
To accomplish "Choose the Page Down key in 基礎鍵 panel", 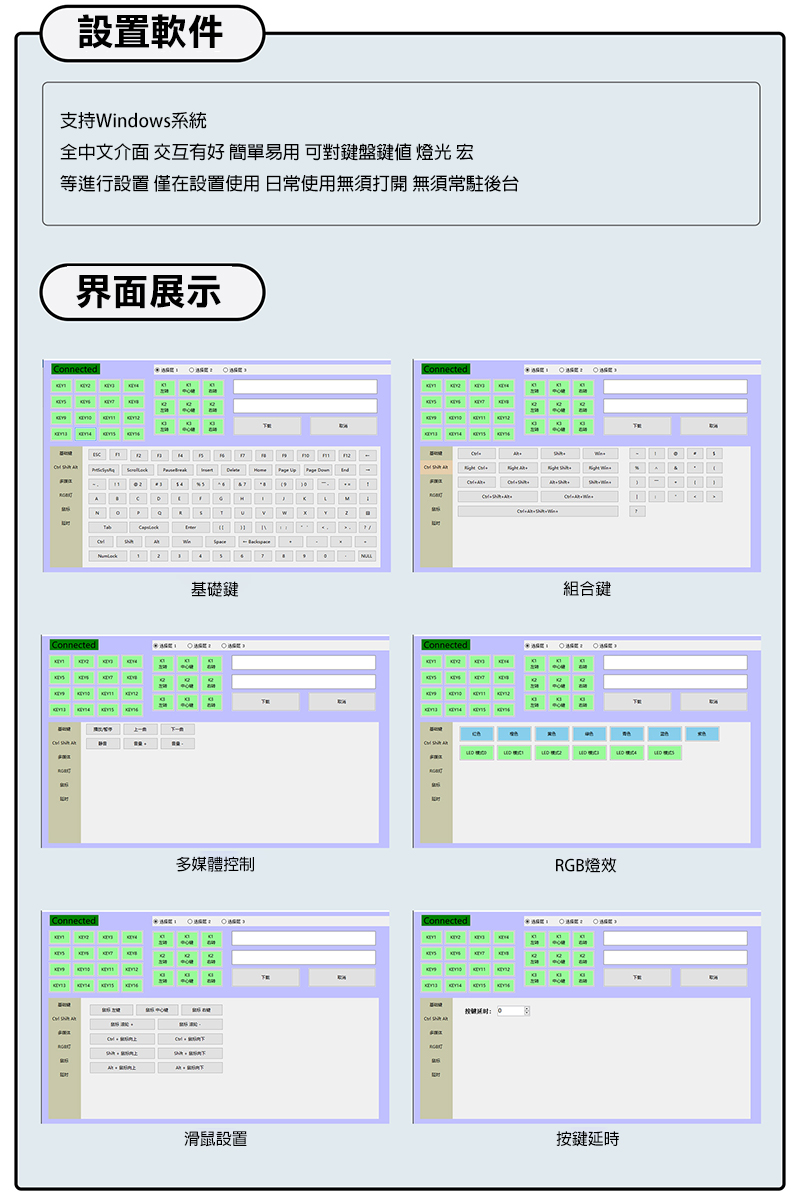I will pos(318,469).
